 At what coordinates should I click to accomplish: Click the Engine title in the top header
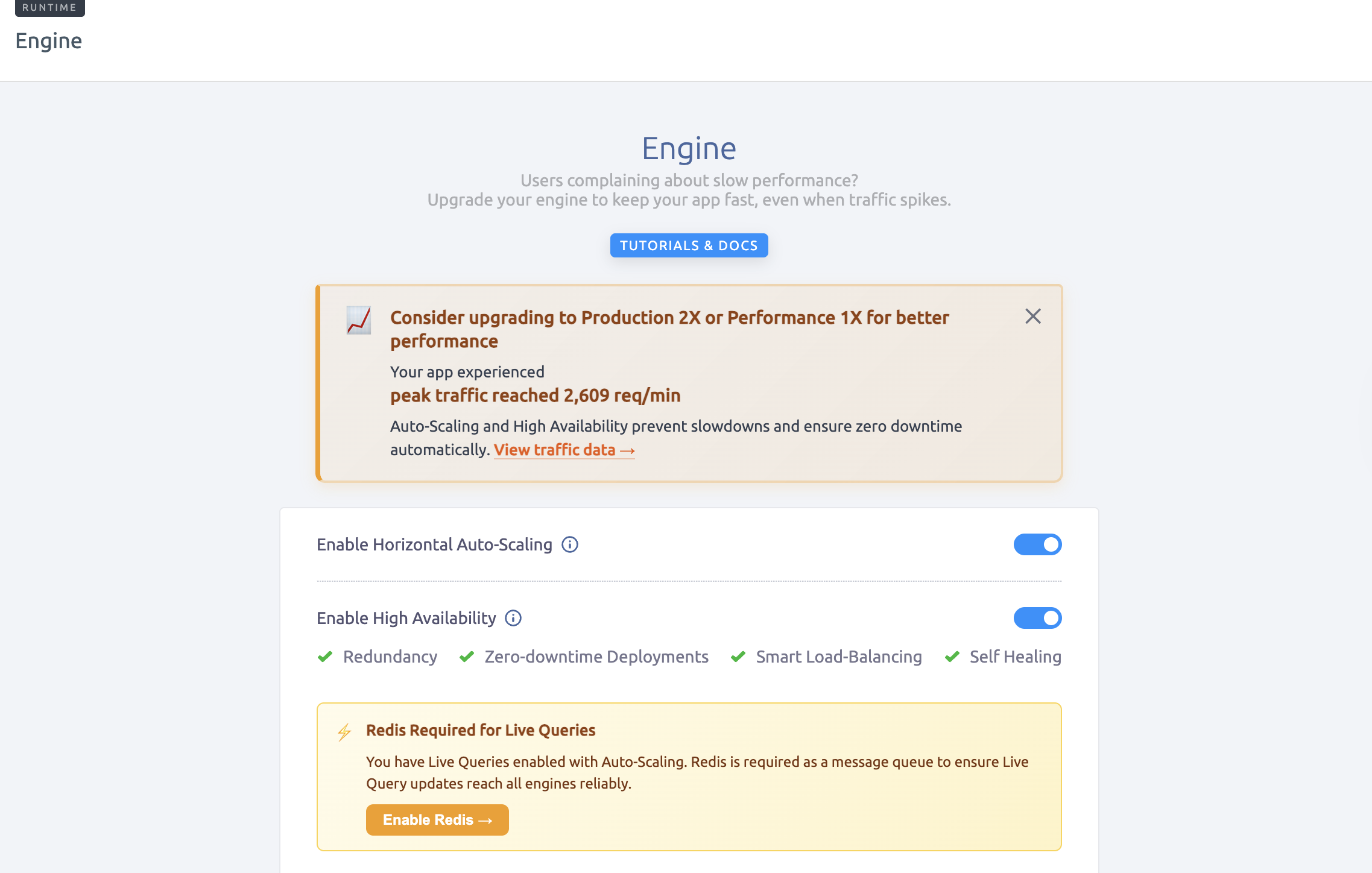49,41
